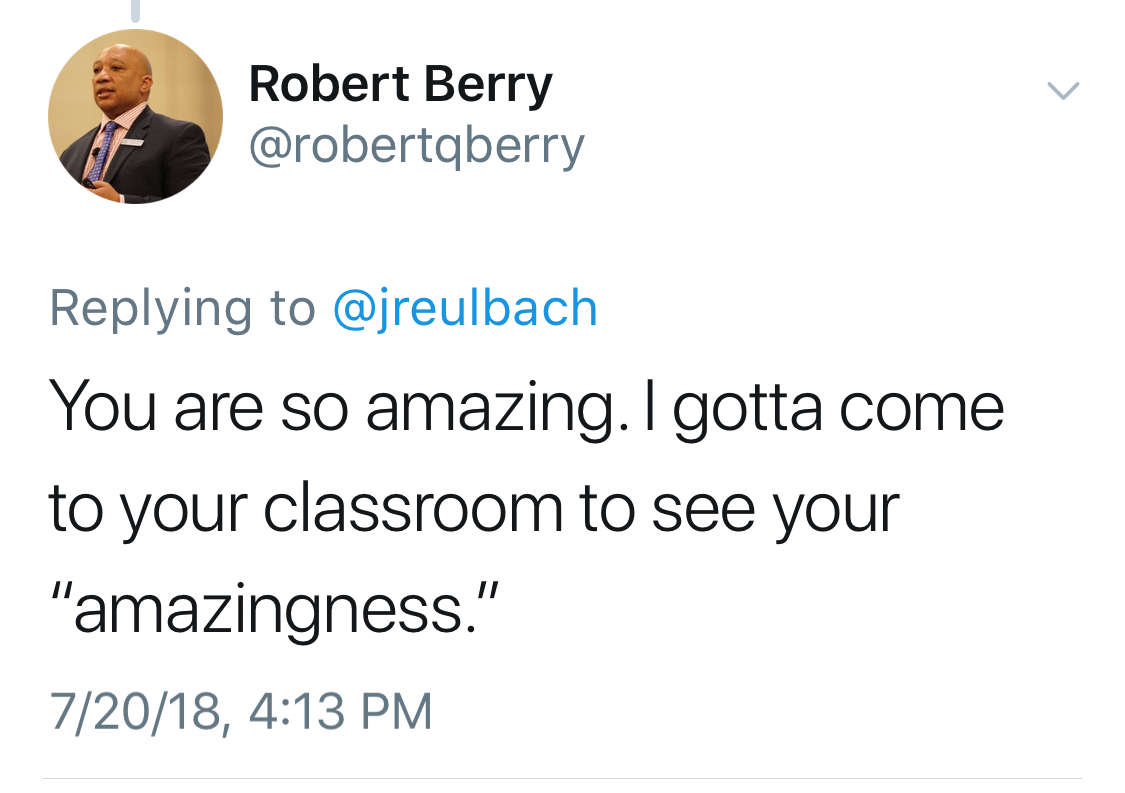Open the @jreulbach mentioned profile
This screenshot has width=1125, height=793.
pyautogui.click(x=464, y=307)
